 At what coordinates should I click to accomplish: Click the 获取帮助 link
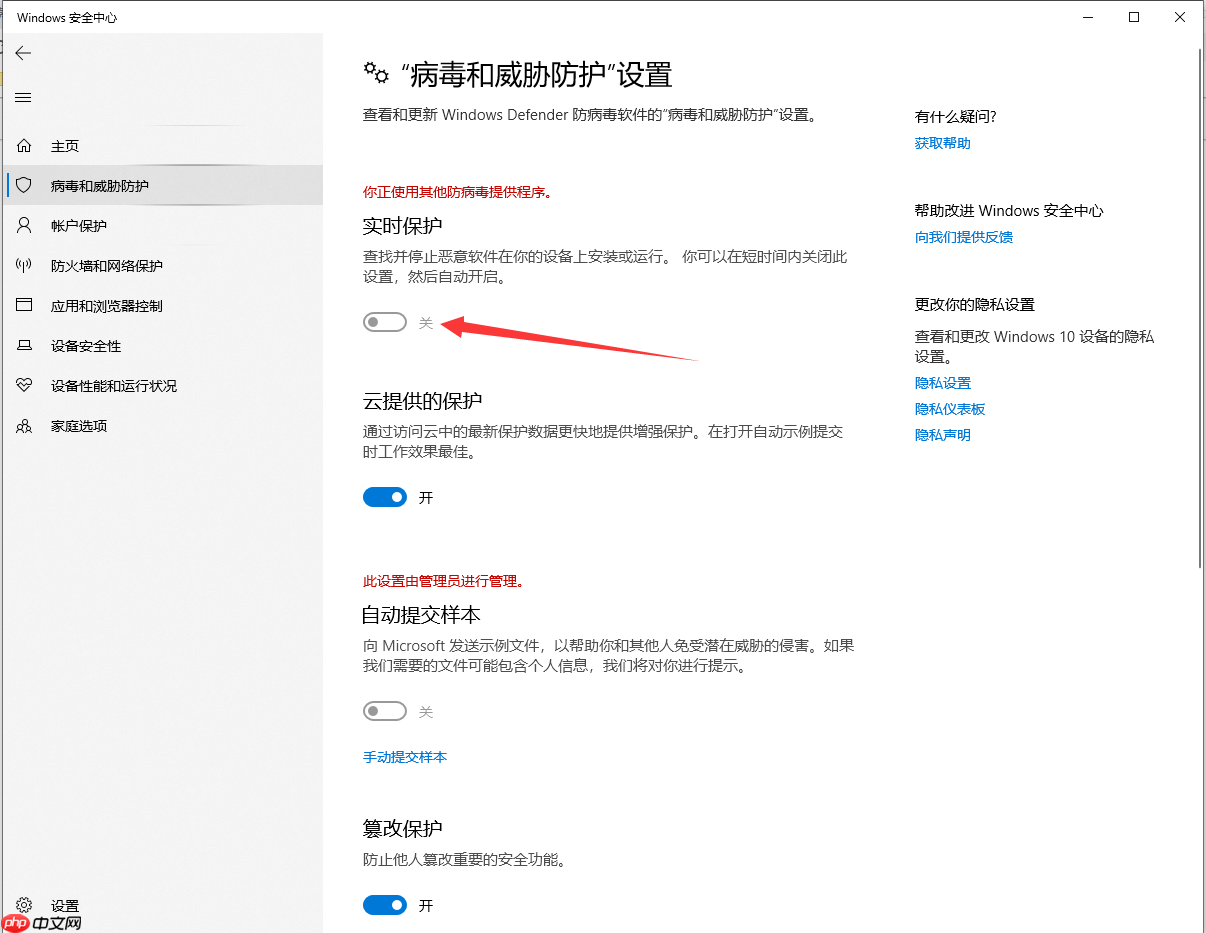pos(941,142)
